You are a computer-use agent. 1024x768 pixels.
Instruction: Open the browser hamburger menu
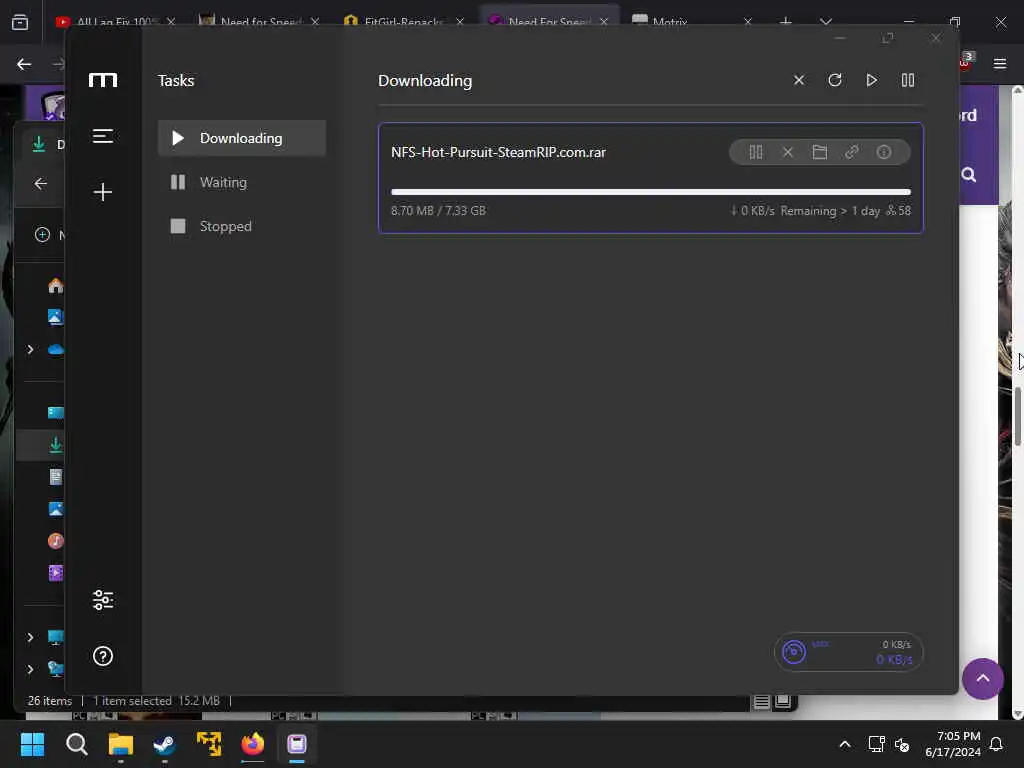tap(1000, 63)
